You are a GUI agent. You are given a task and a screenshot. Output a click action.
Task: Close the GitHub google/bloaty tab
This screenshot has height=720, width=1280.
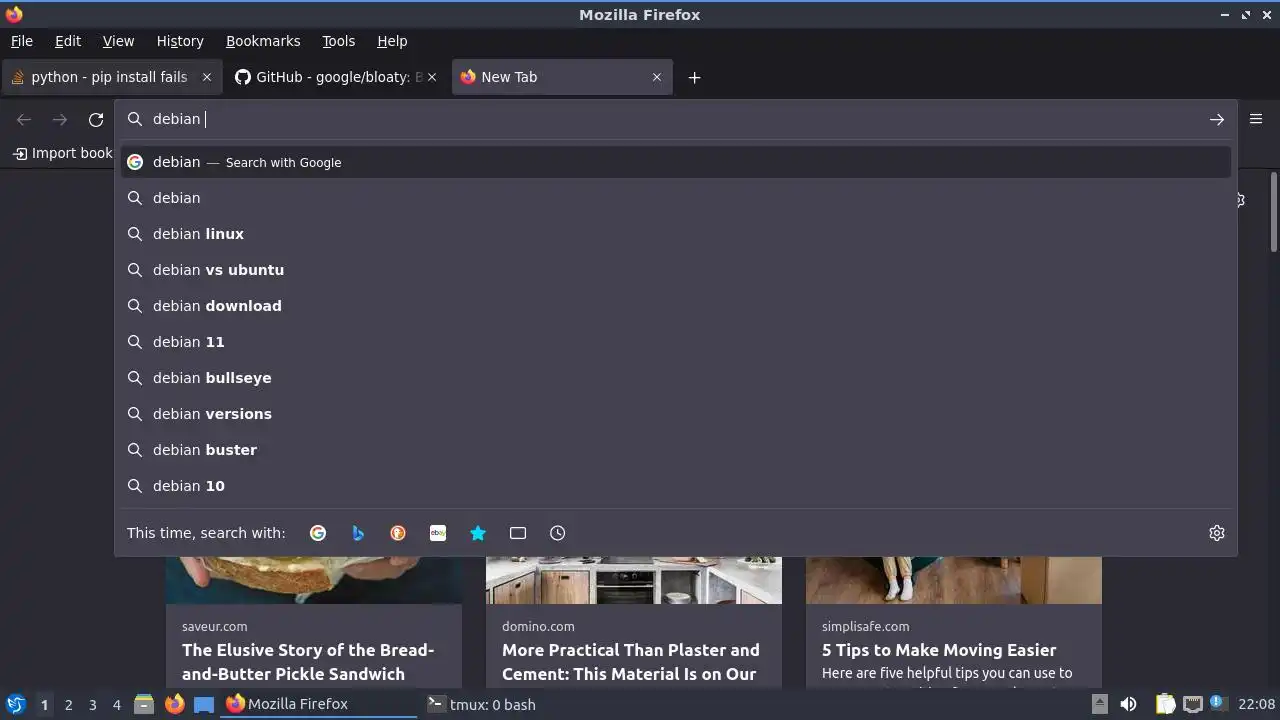click(432, 77)
